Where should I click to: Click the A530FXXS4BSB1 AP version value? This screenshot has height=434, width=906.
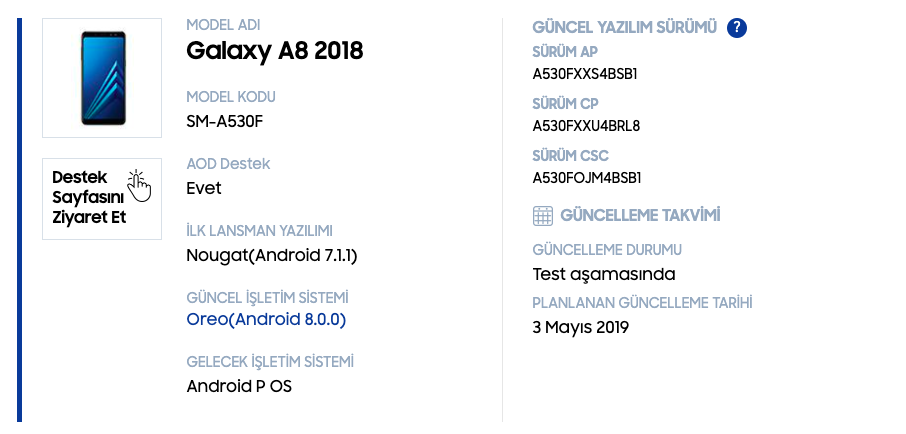(x=585, y=74)
